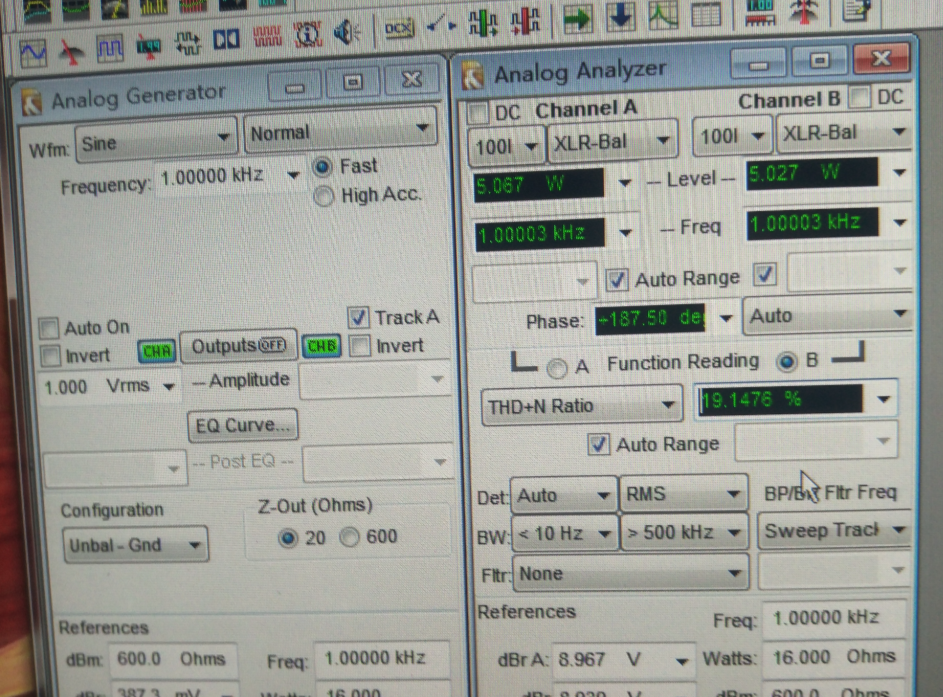Open the notepad log file icon
This screenshot has width=943, height=697.
pos(857,11)
